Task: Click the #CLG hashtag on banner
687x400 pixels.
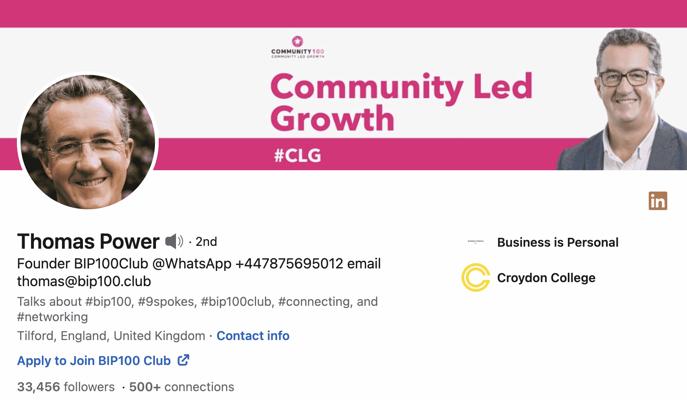Action: click(x=297, y=155)
